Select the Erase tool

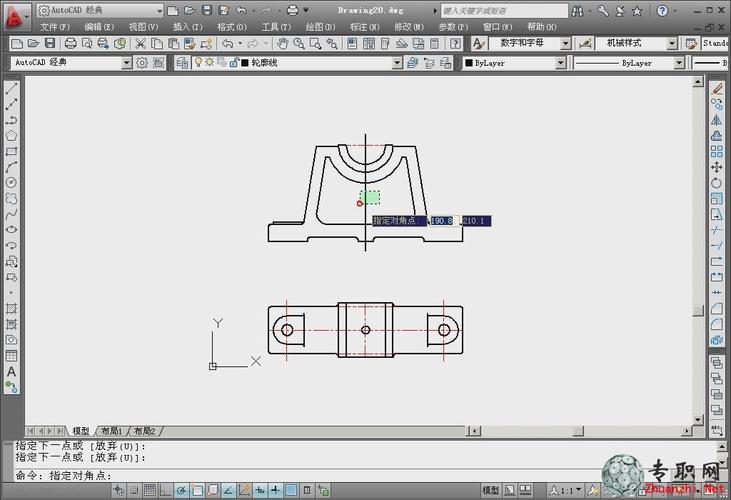[x=717, y=88]
